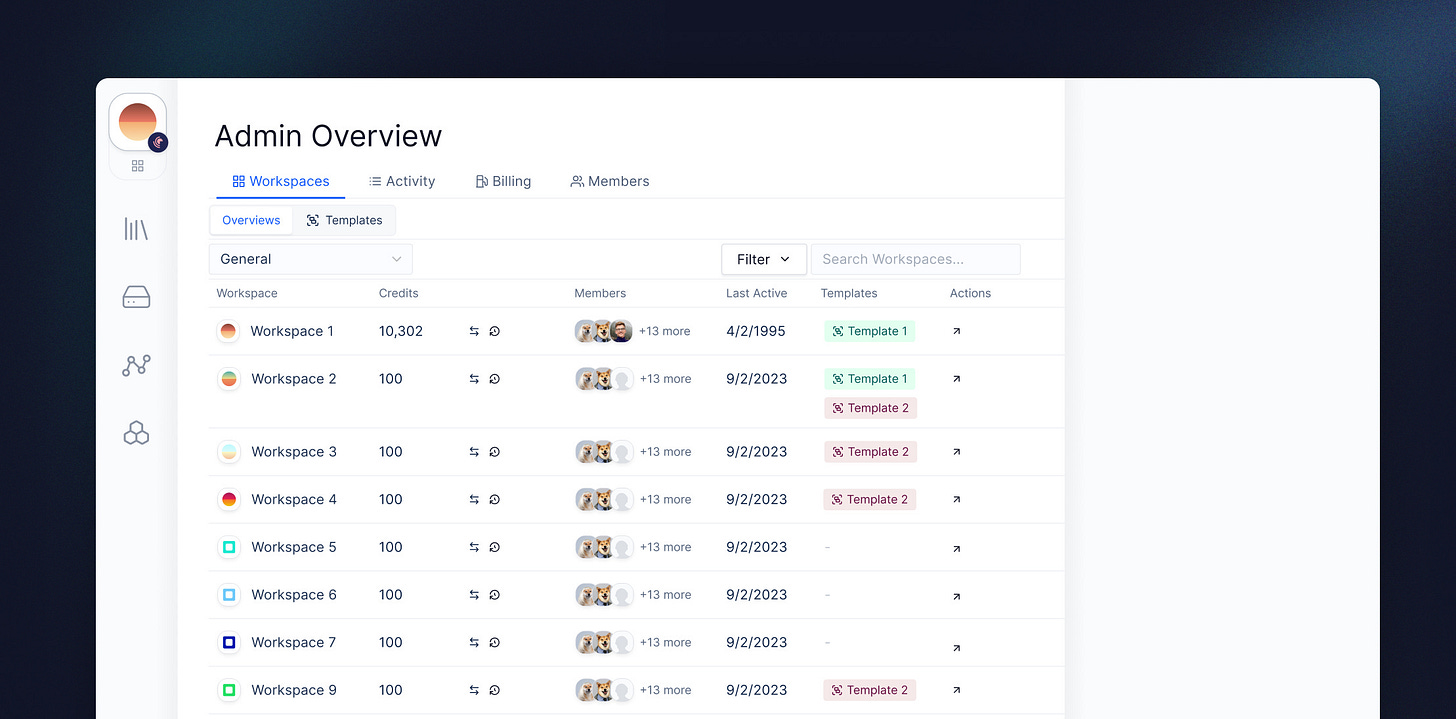Click transfer credits icon for Workspace 6

click(474, 595)
